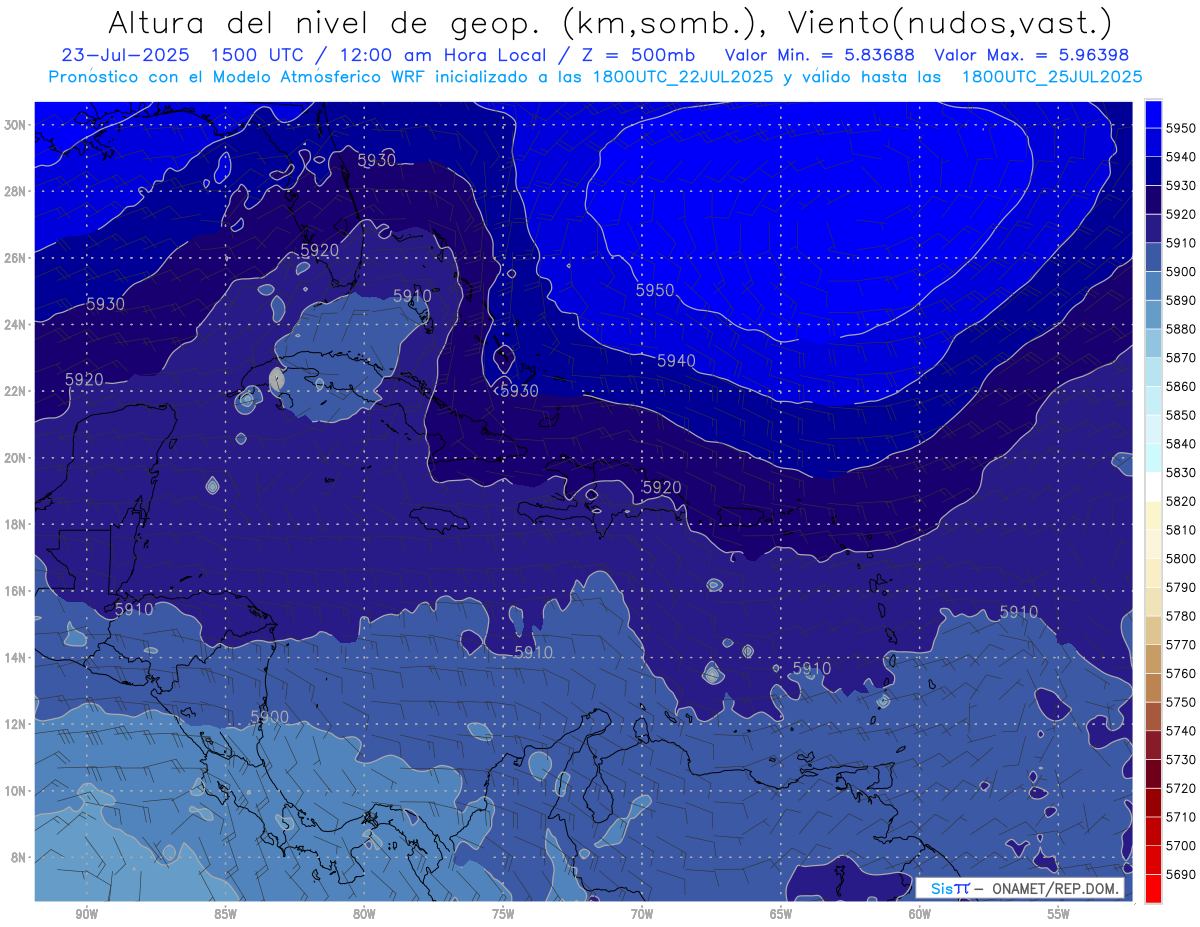Image resolution: width=1200 pixels, height=927 pixels.
Task: Click the 70W longitude axis label
Action: [x=642, y=913]
